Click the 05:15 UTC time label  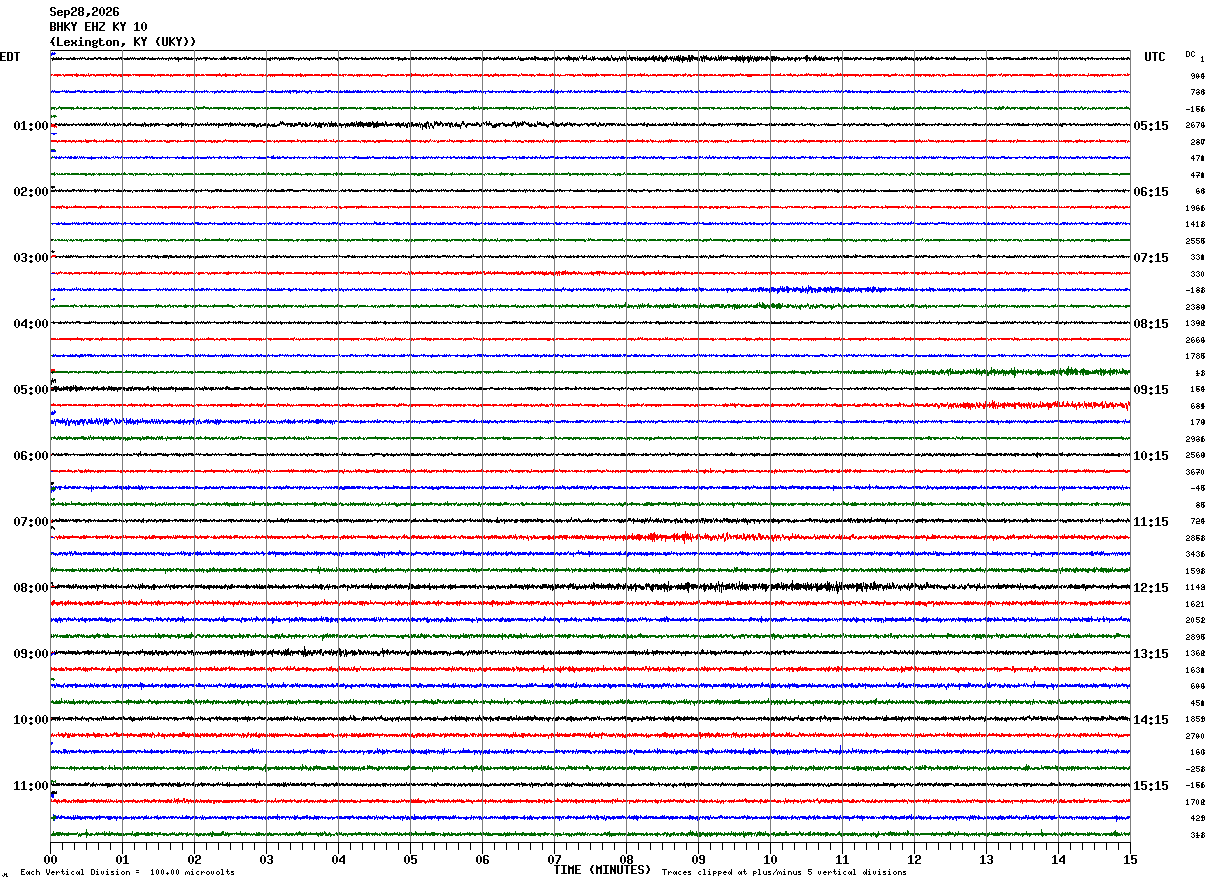[x=1151, y=126]
